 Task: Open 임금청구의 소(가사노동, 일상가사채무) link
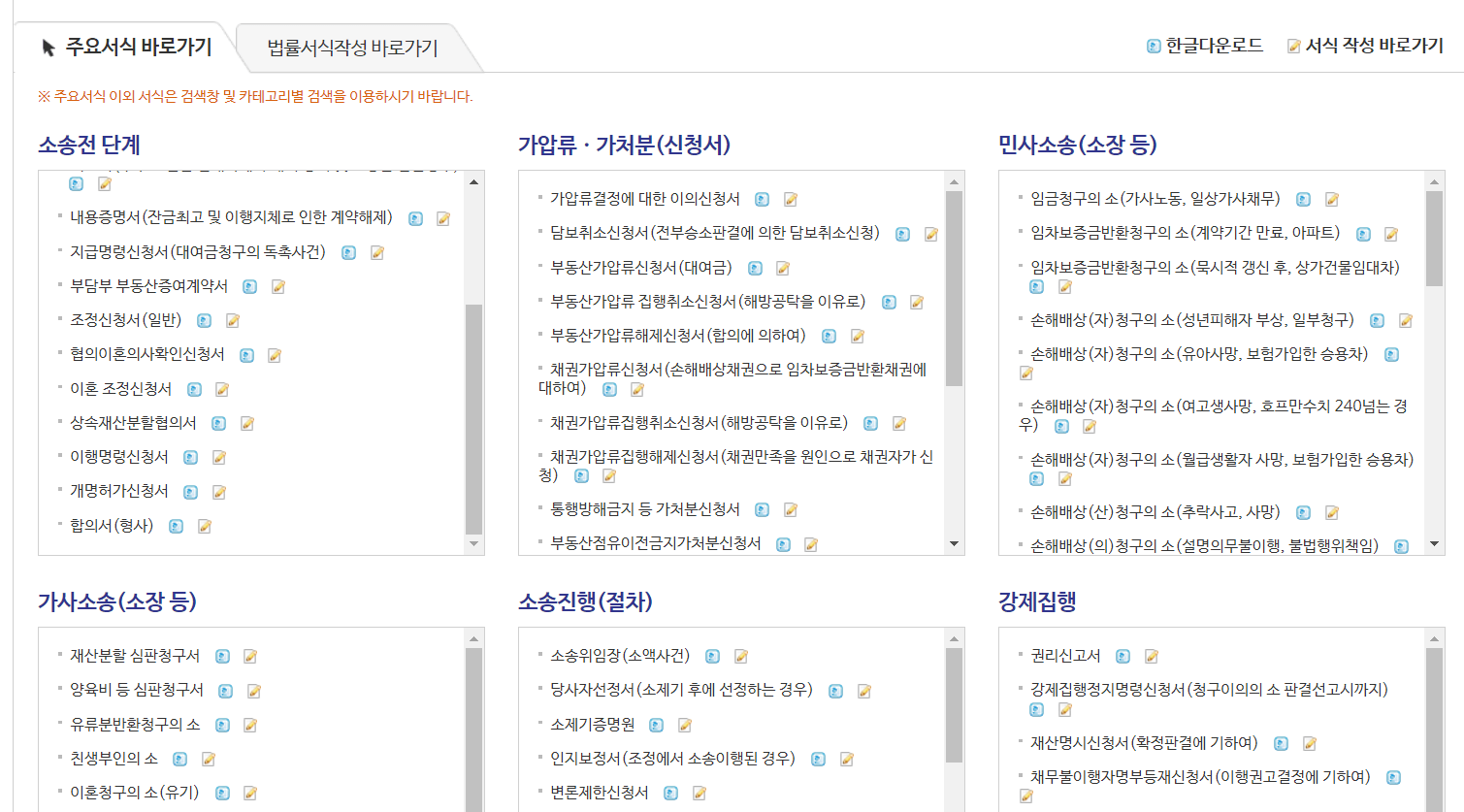(x=1155, y=198)
